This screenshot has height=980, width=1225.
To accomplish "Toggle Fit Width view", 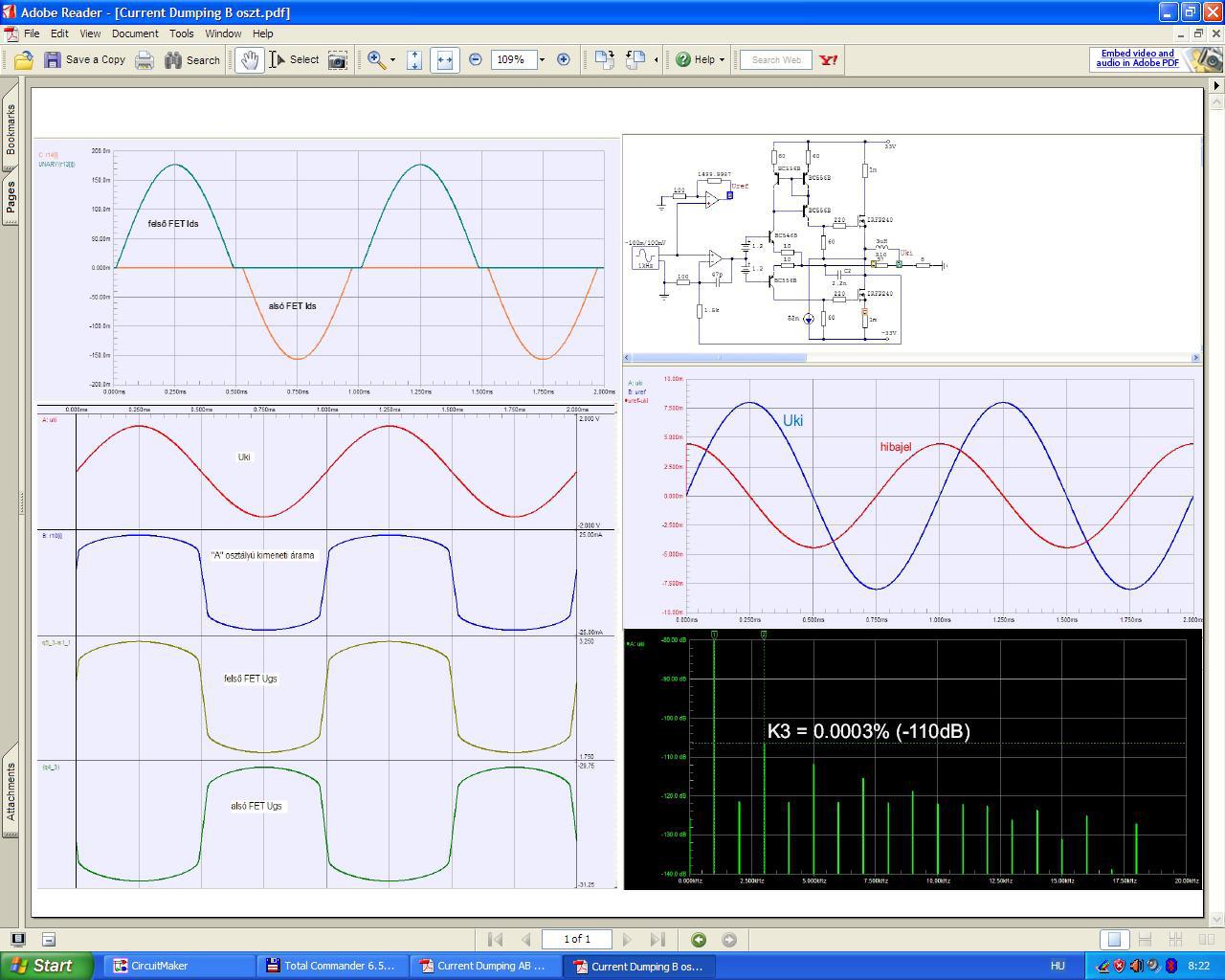I will pyautogui.click(x=444, y=60).
